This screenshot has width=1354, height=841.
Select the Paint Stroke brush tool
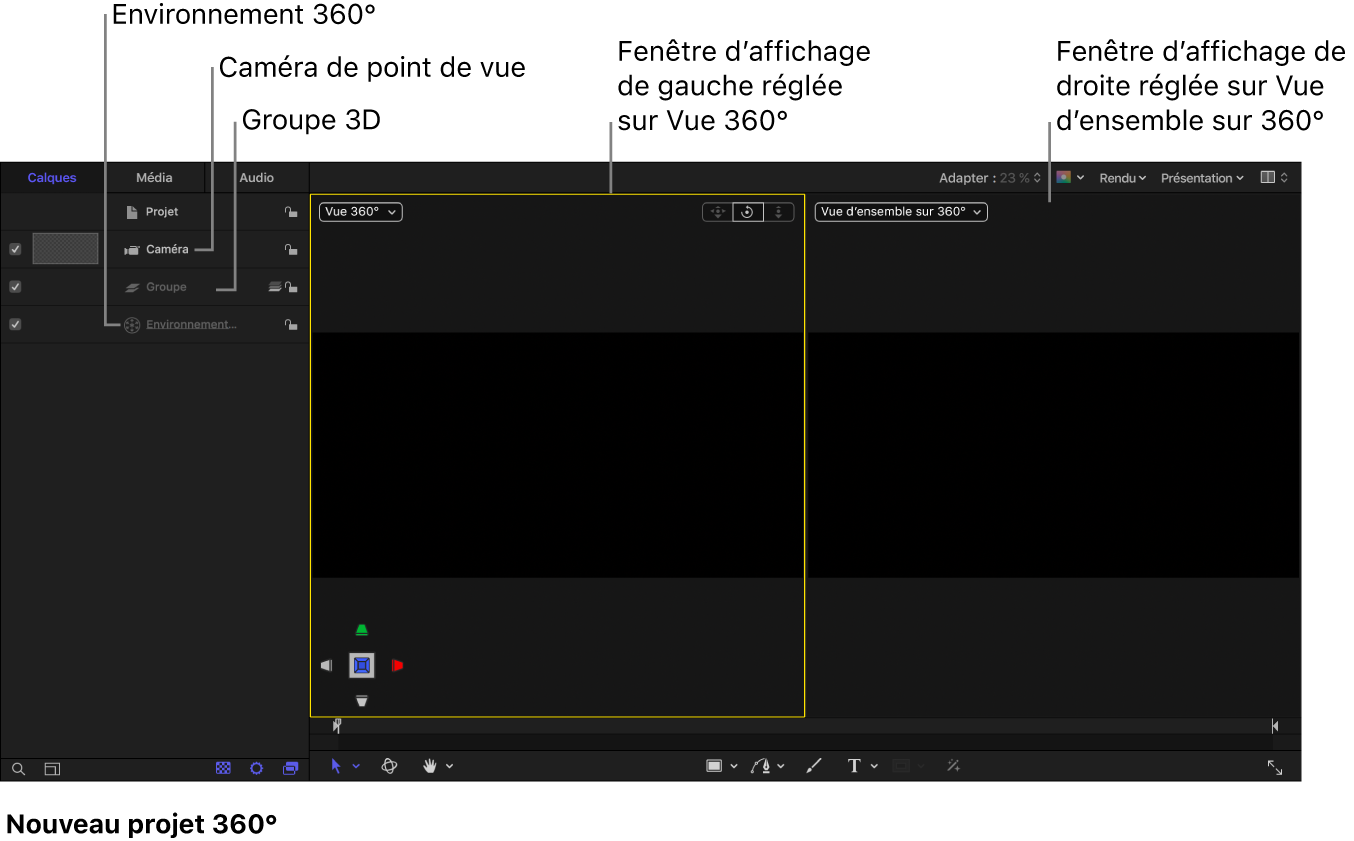[x=814, y=766]
